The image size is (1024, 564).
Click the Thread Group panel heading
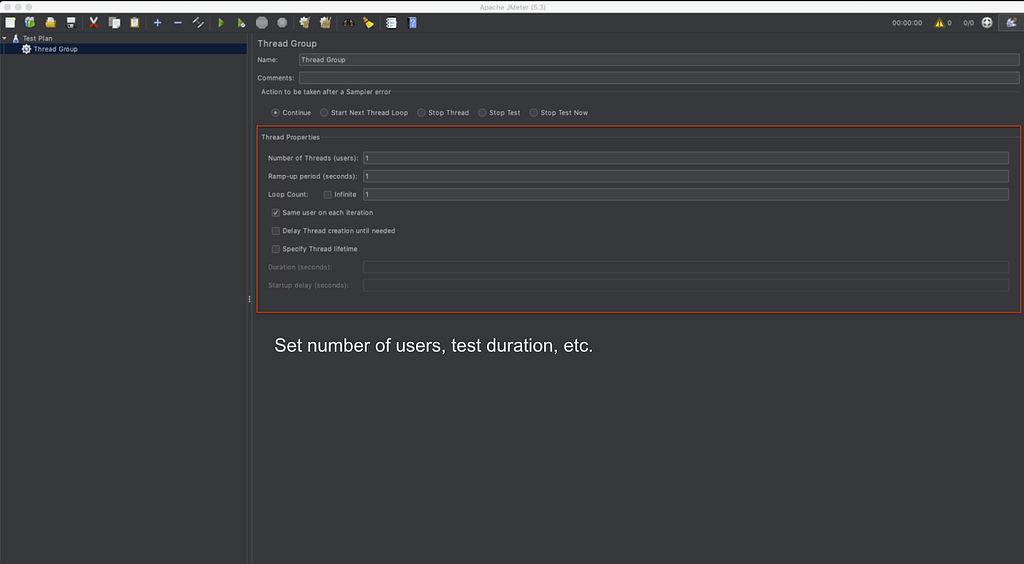(x=287, y=44)
